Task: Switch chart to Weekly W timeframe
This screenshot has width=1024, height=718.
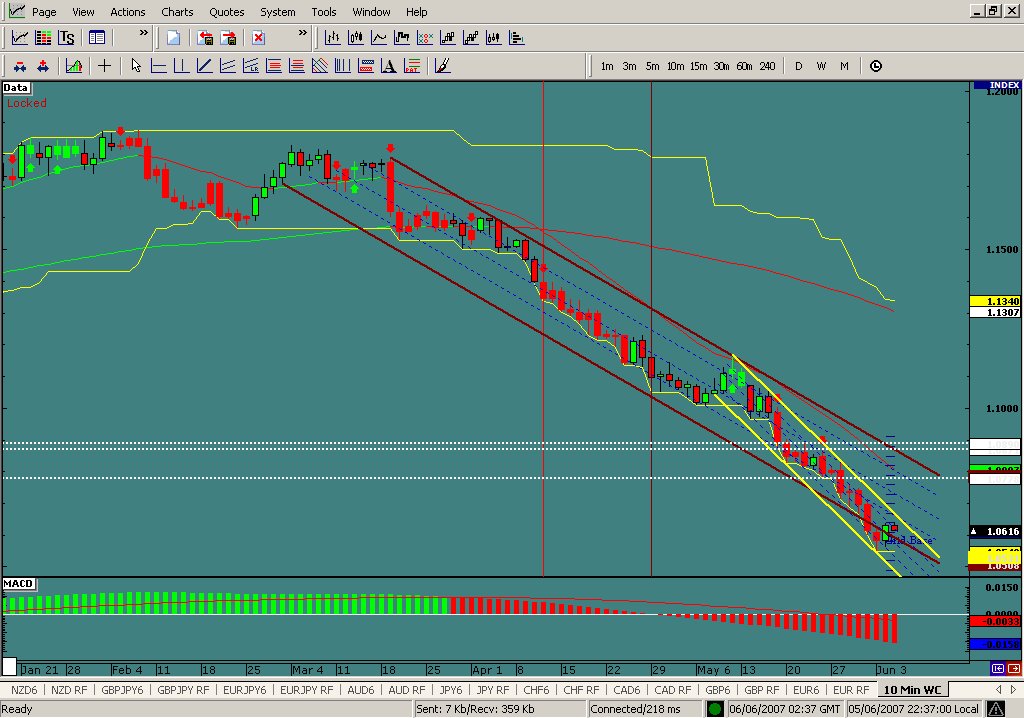Action: pos(821,66)
